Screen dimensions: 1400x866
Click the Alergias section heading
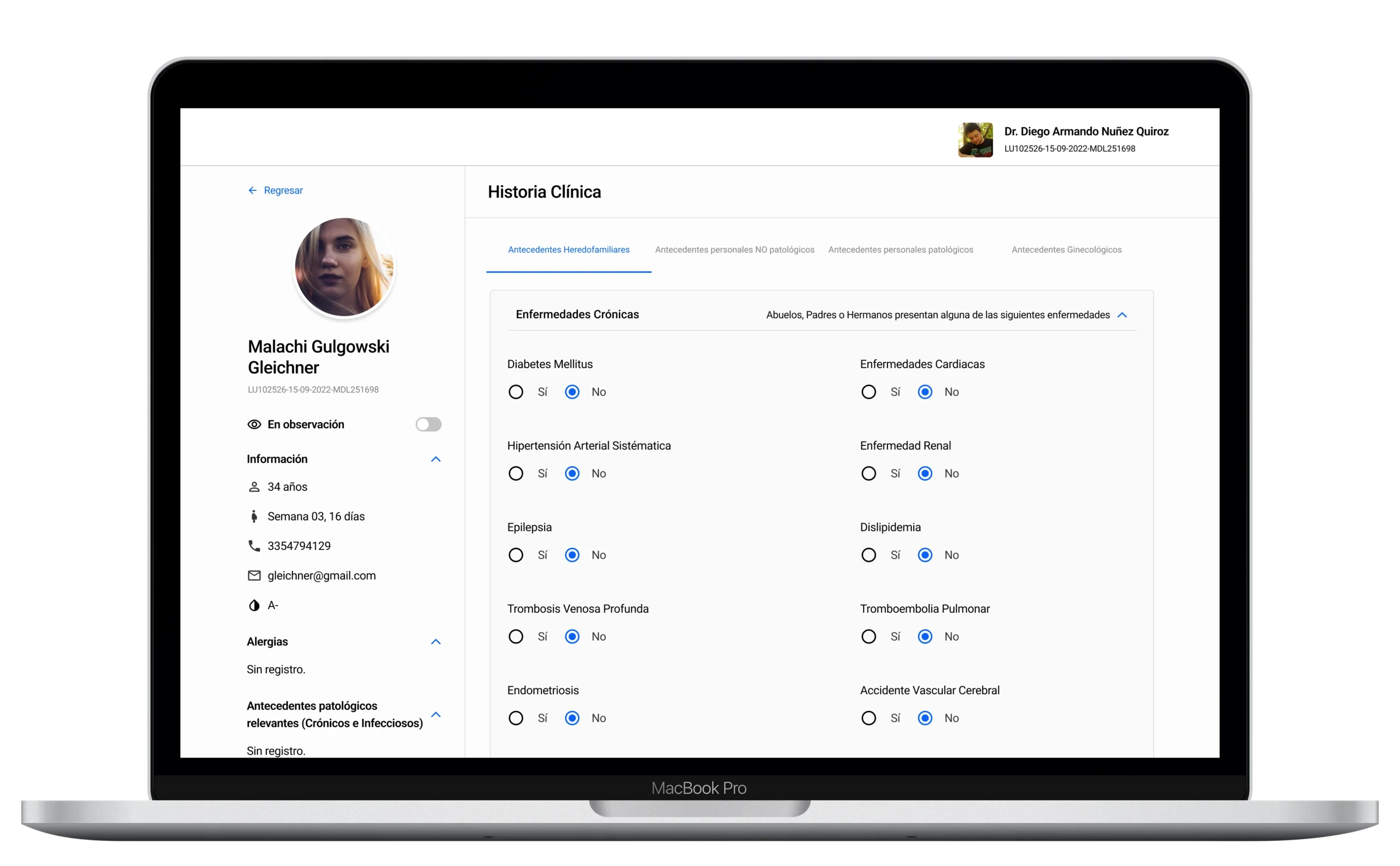click(x=267, y=641)
